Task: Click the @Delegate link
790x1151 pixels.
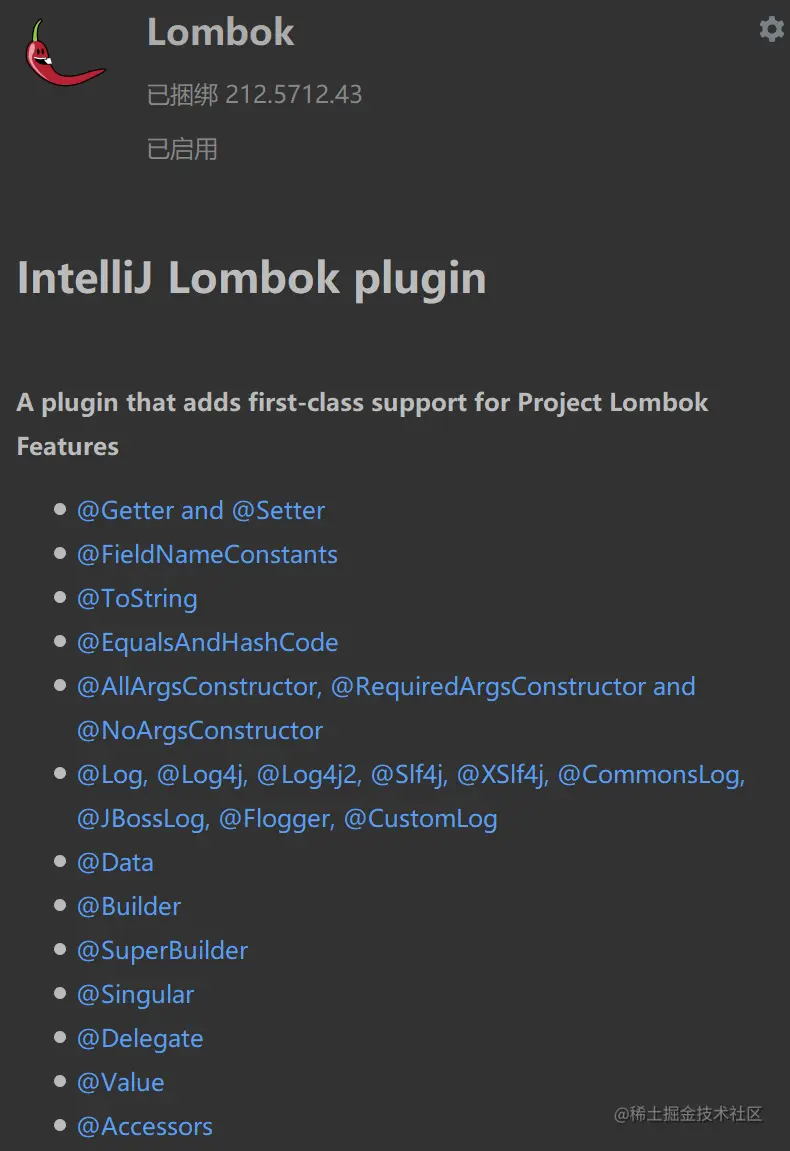Action: tap(140, 1038)
